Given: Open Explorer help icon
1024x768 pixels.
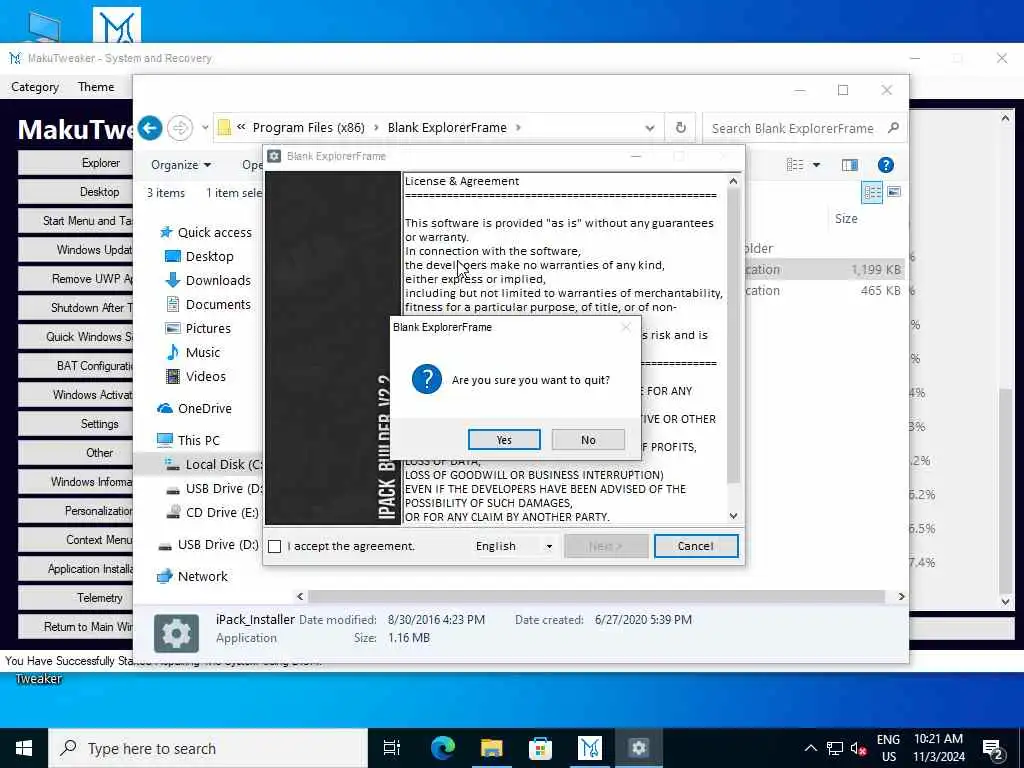Looking at the screenshot, I should pos(886,165).
